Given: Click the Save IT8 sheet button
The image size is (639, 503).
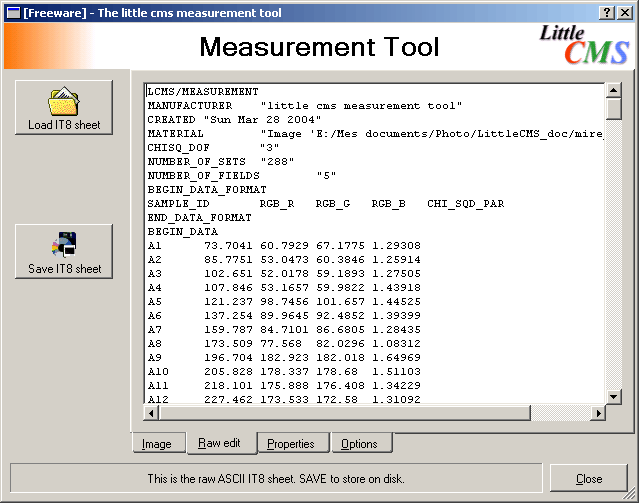Looking at the screenshot, I should point(64,252).
